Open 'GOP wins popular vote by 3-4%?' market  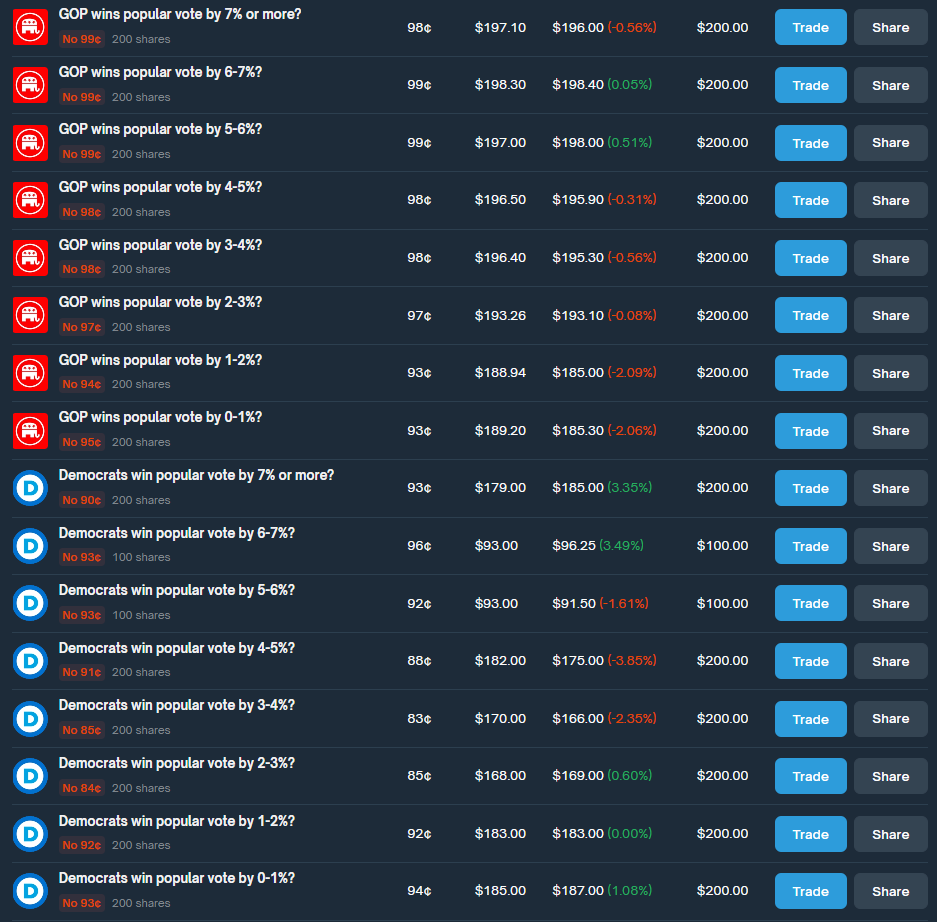[160, 245]
